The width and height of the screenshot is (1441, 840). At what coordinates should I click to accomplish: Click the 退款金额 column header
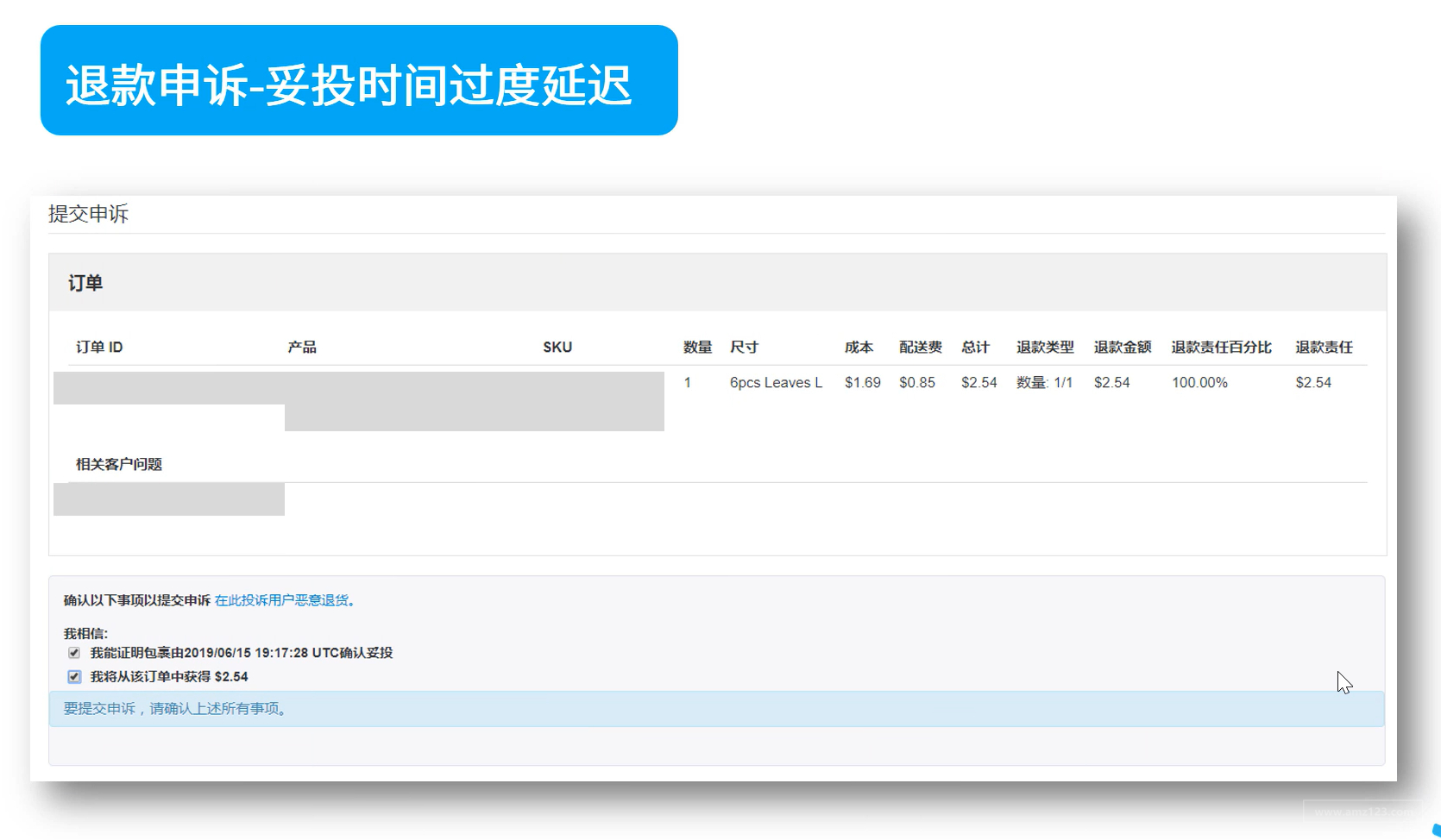pyautogui.click(x=1123, y=347)
